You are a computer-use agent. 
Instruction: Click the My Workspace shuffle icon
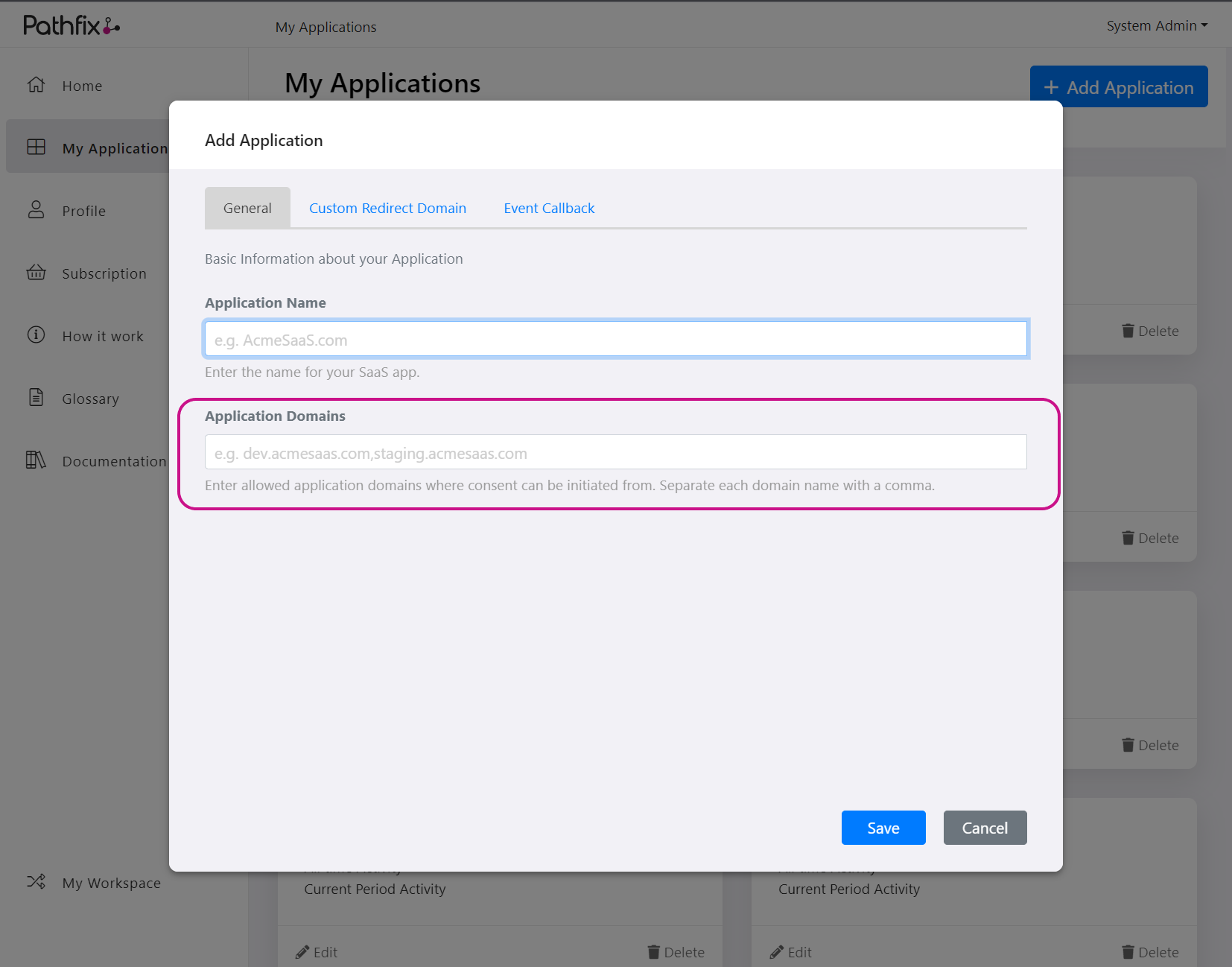click(x=36, y=882)
